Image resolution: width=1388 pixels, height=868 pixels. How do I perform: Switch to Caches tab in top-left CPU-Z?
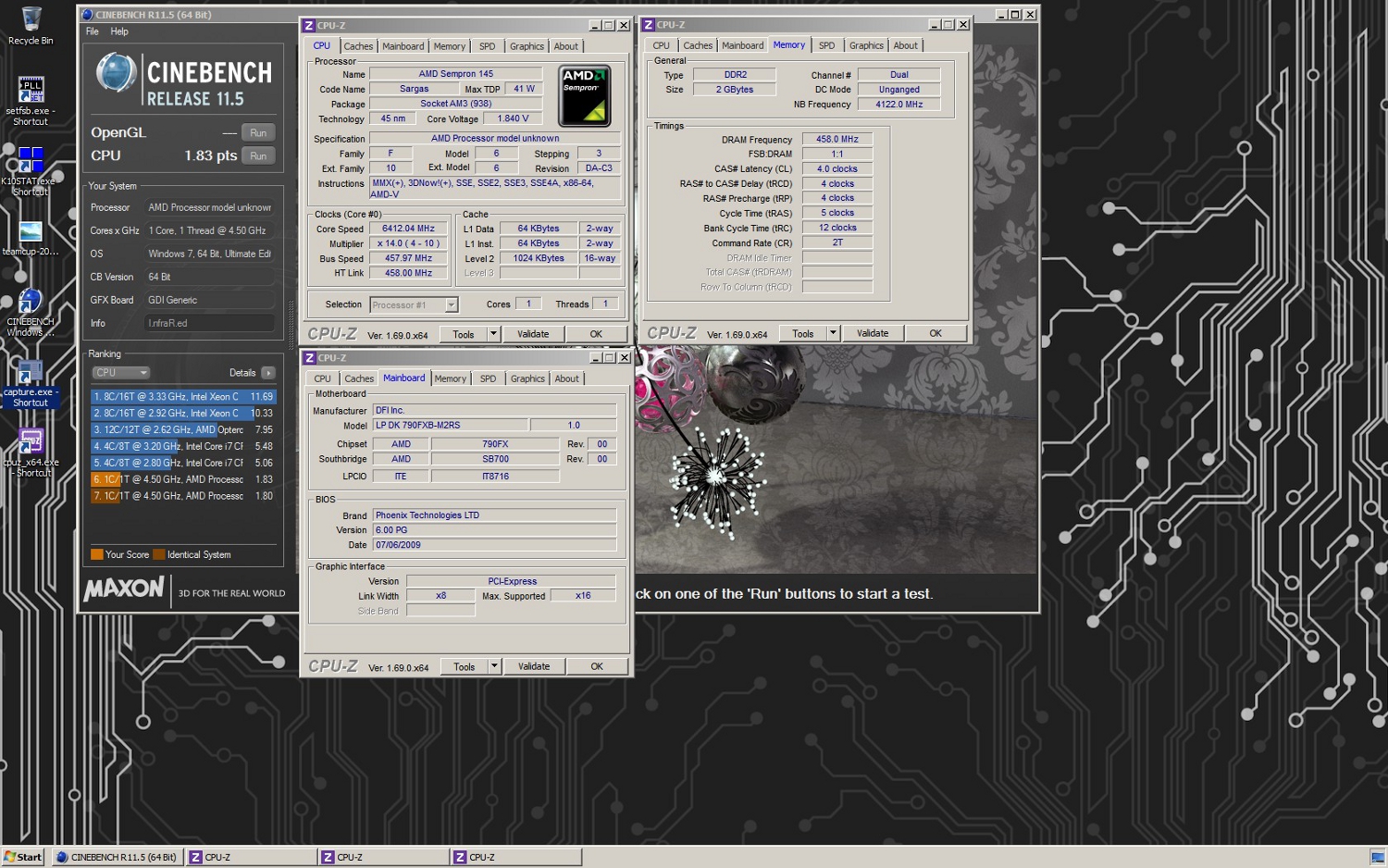click(x=358, y=46)
